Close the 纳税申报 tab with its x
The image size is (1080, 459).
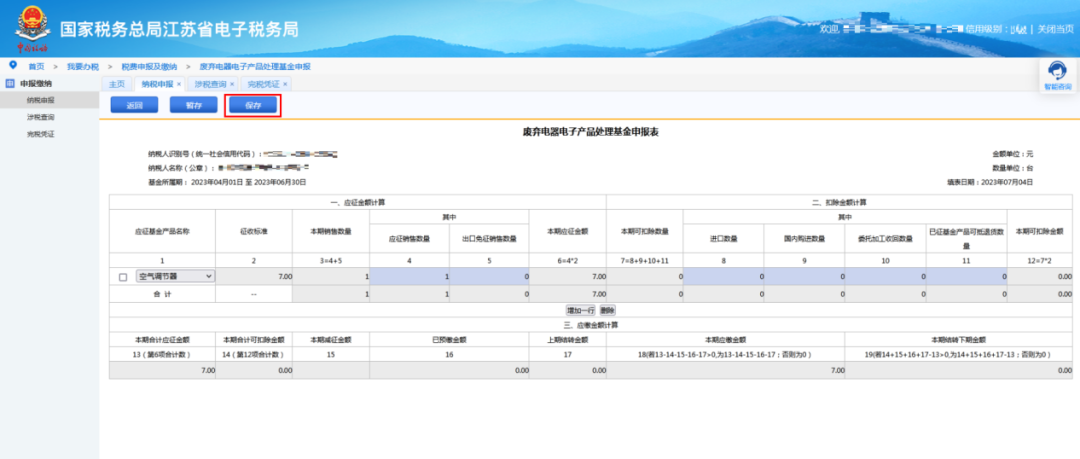179,84
